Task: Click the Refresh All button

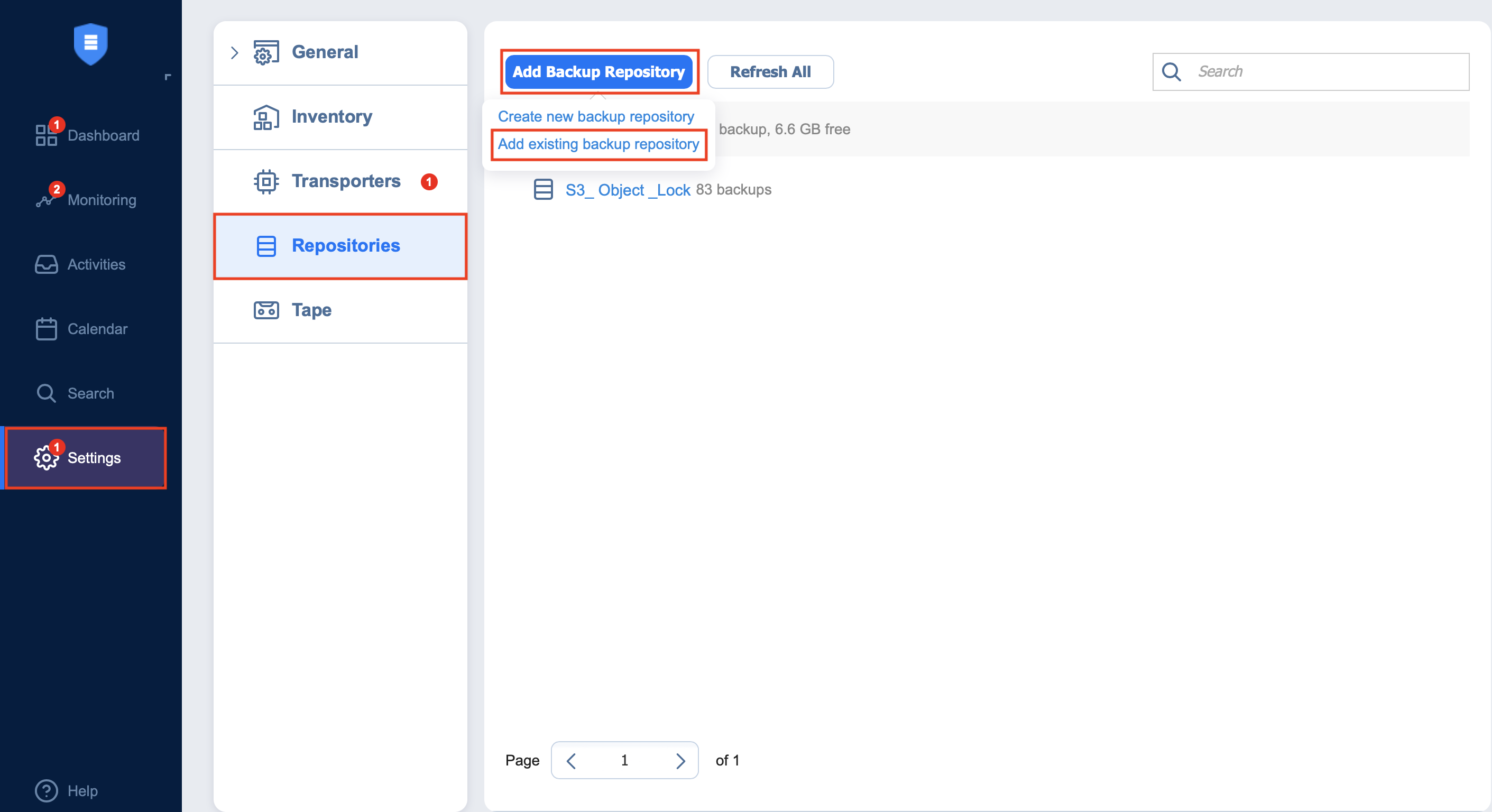Action: (770, 72)
